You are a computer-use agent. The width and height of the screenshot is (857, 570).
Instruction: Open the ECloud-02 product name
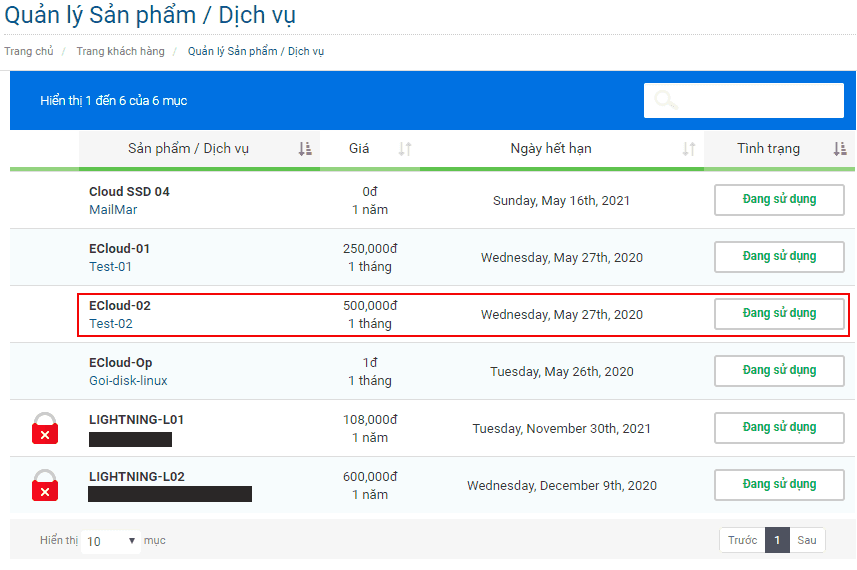tap(120, 305)
